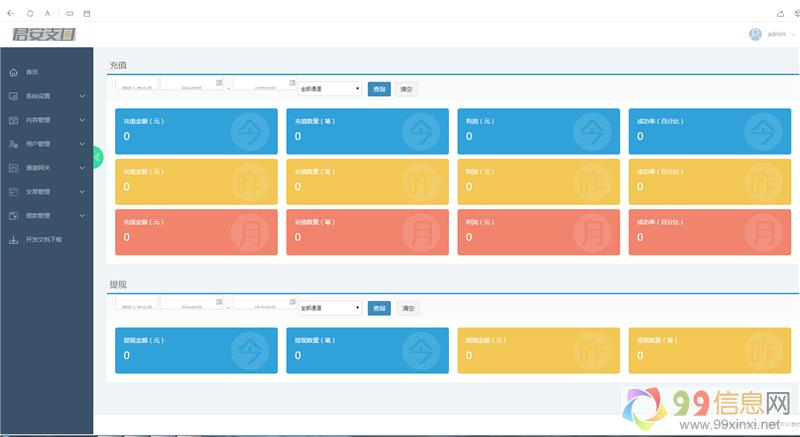Screen dimensions: 800x437
Task: Click the 首页 home icon in sidebar
Action: (13, 72)
